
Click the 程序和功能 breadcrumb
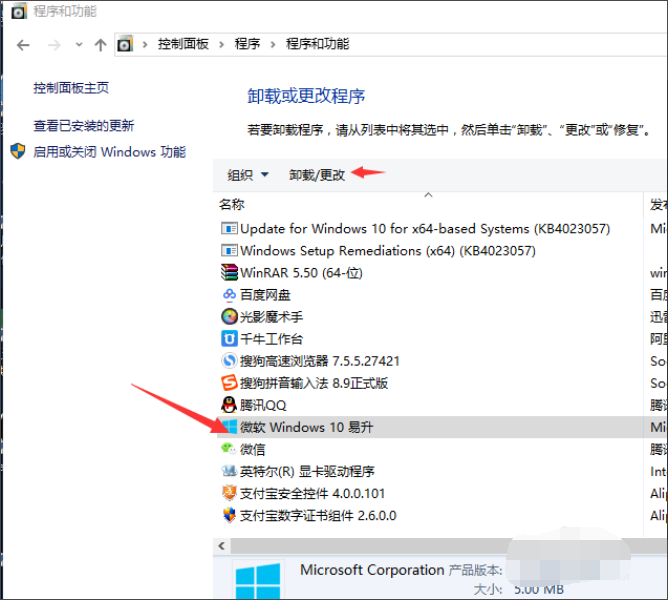point(317,44)
